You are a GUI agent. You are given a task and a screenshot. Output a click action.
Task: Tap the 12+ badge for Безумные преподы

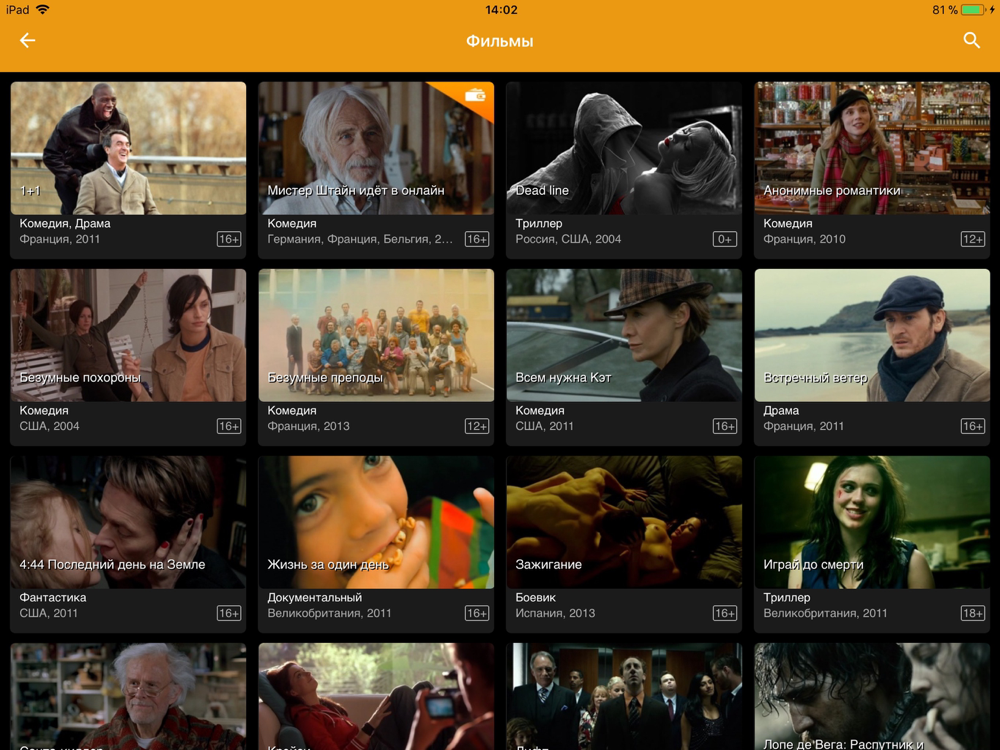[477, 426]
